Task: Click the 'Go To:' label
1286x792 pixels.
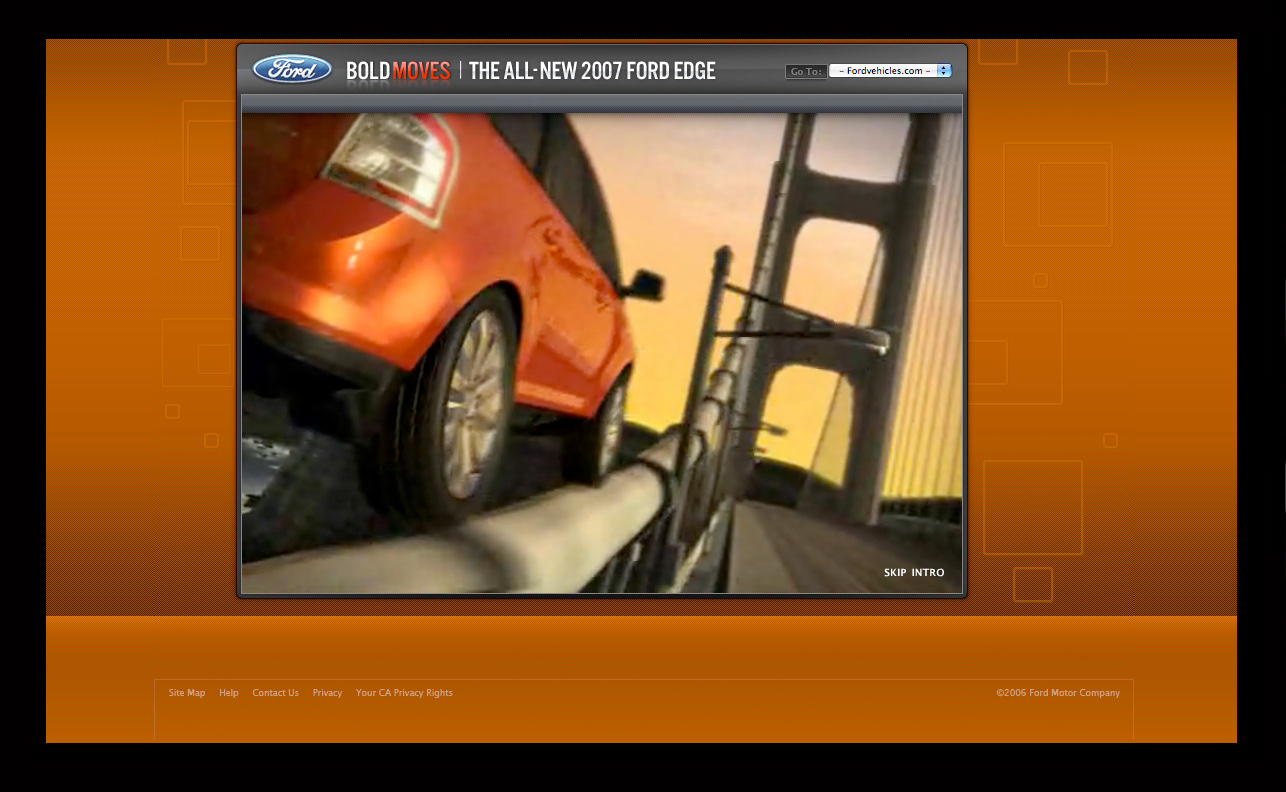Action: pos(806,71)
